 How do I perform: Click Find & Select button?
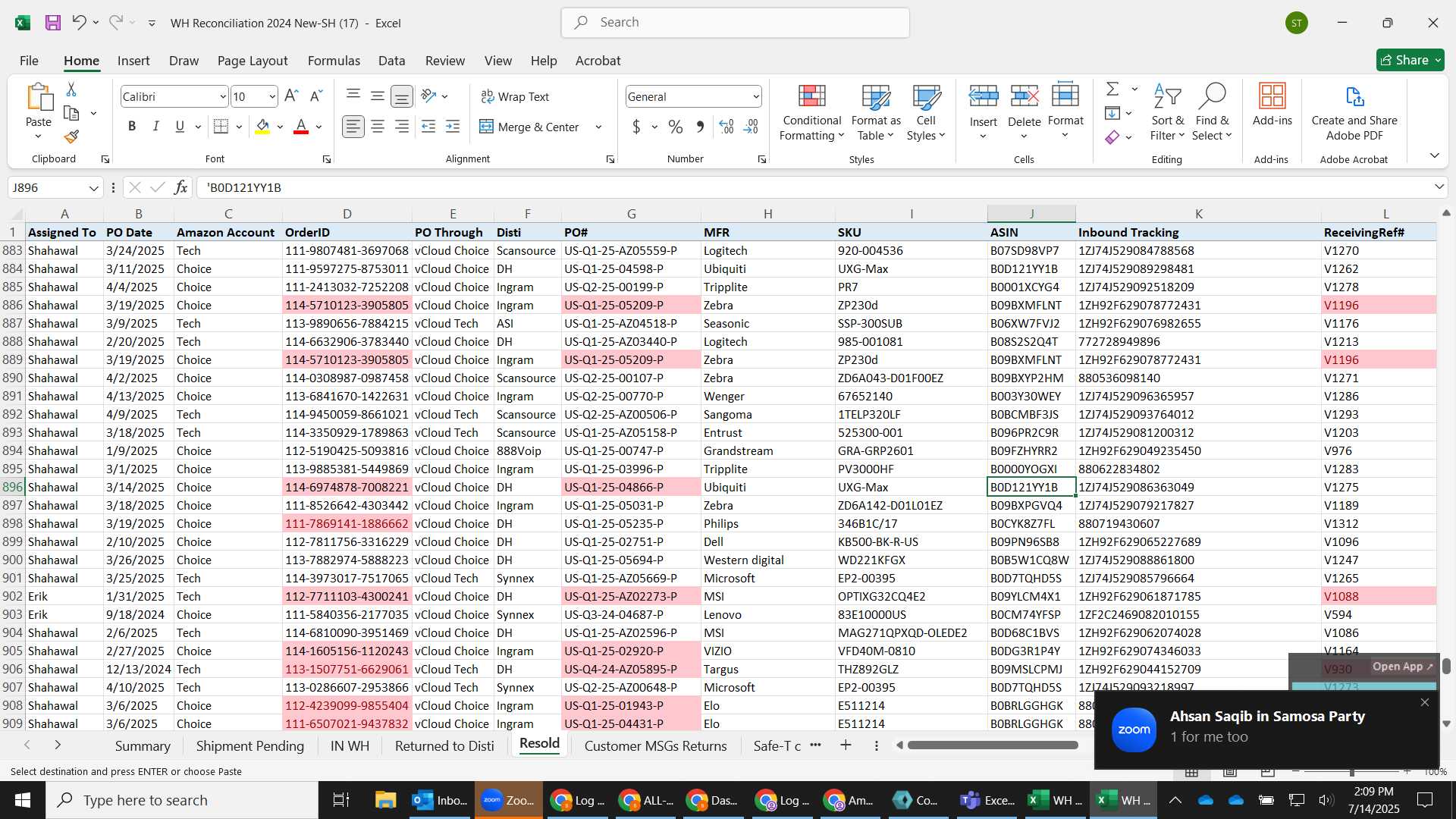(1212, 112)
